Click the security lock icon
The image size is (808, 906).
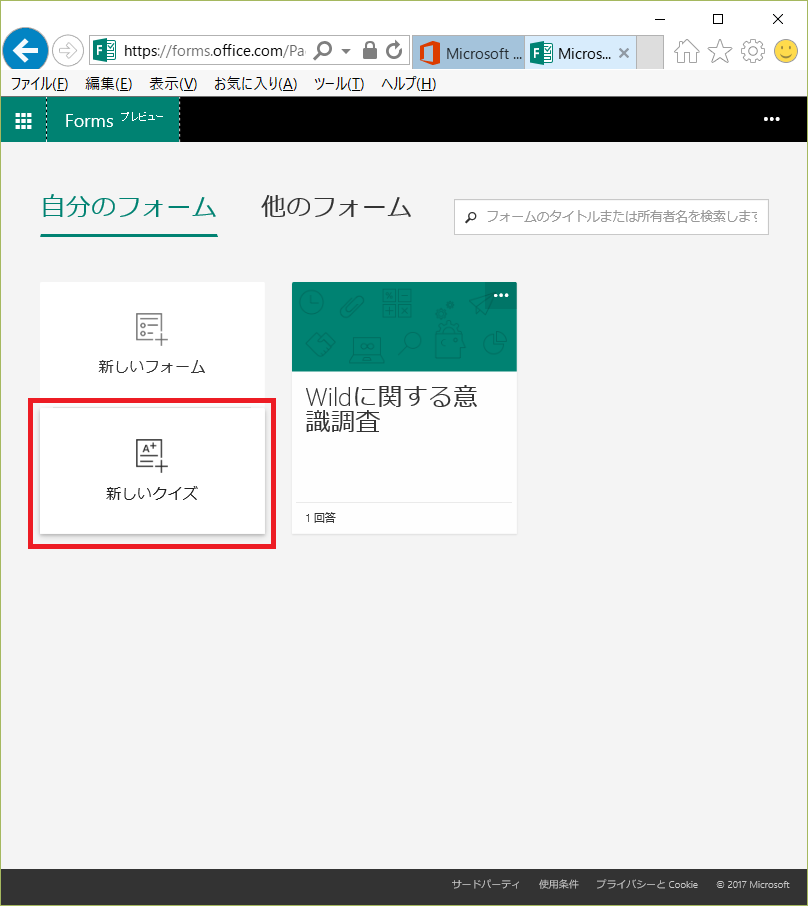pos(370,50)
